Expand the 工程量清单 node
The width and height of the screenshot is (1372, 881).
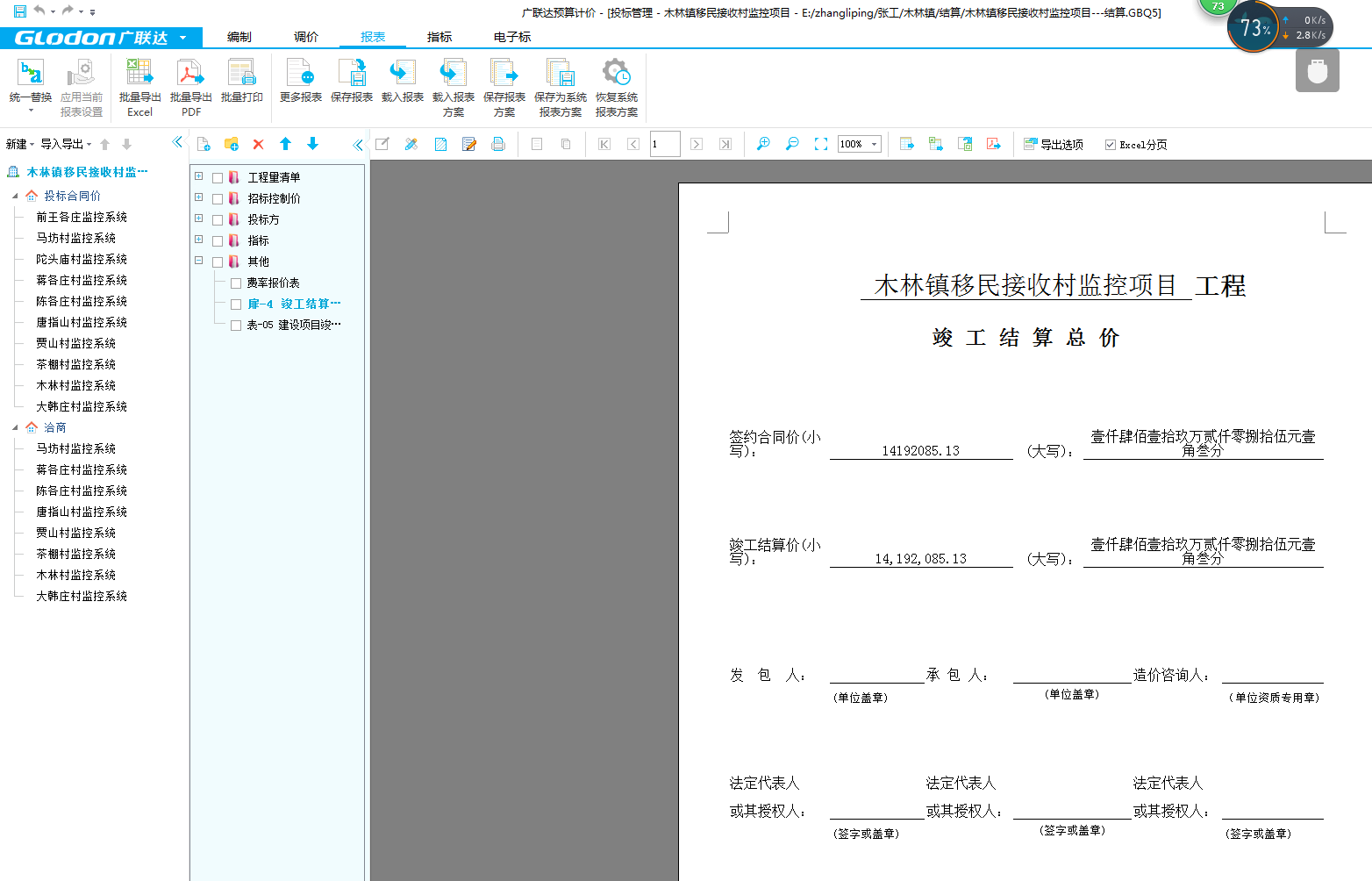[x=198, y=176]
